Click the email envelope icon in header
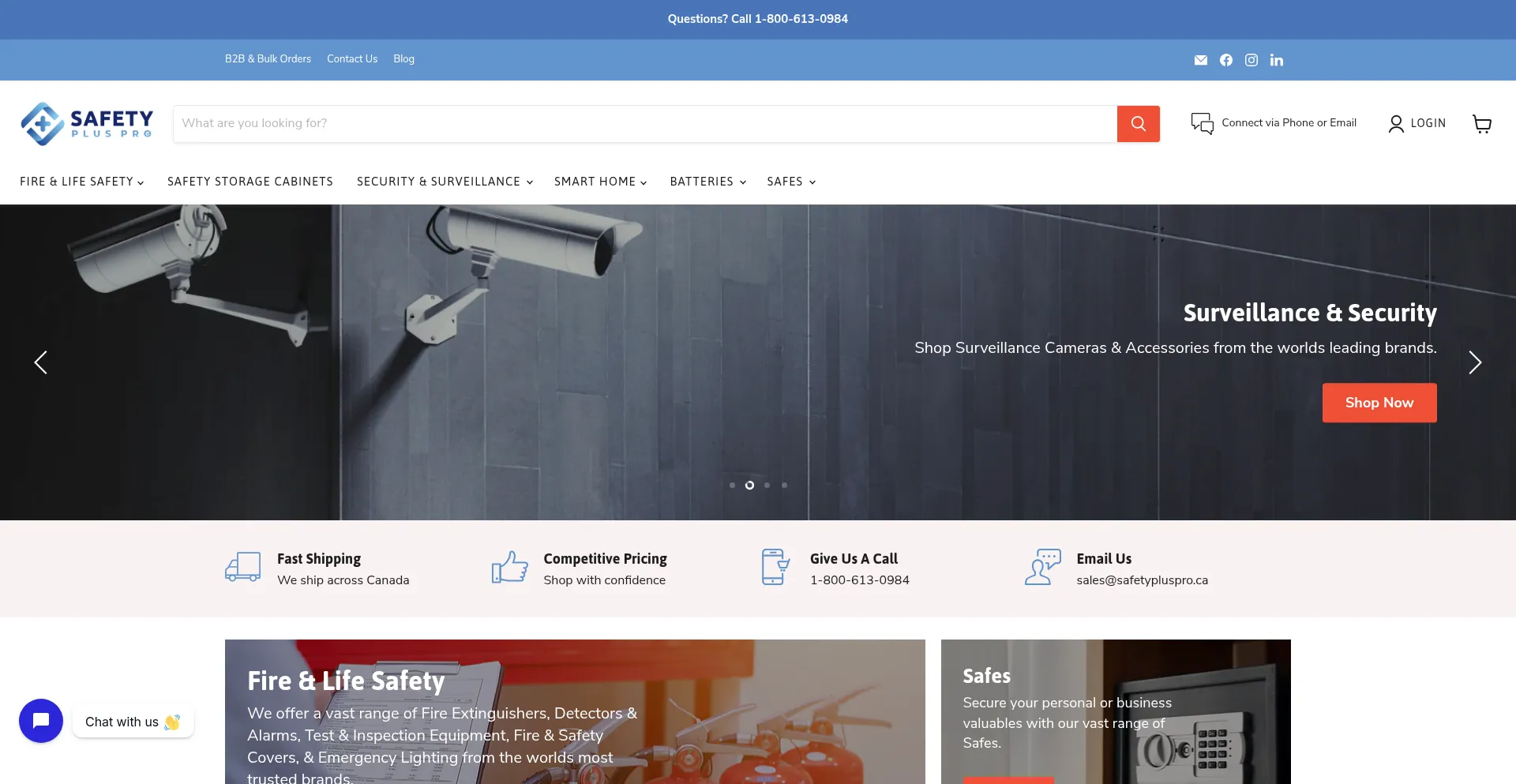This screenshot has height=784, width=1516. pyautogui.click(x=1200, y=60)
